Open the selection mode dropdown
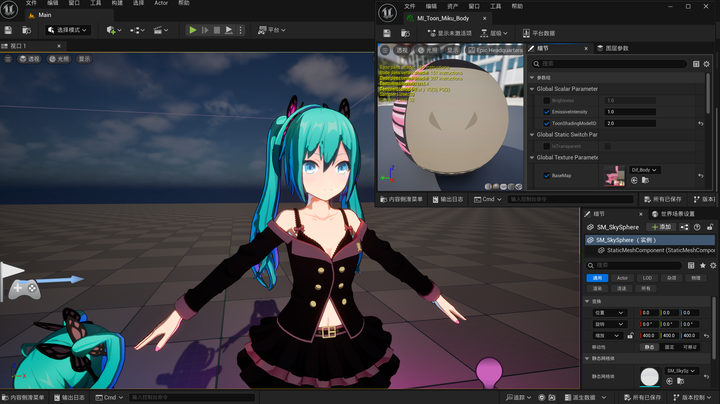 click(68, 30)
